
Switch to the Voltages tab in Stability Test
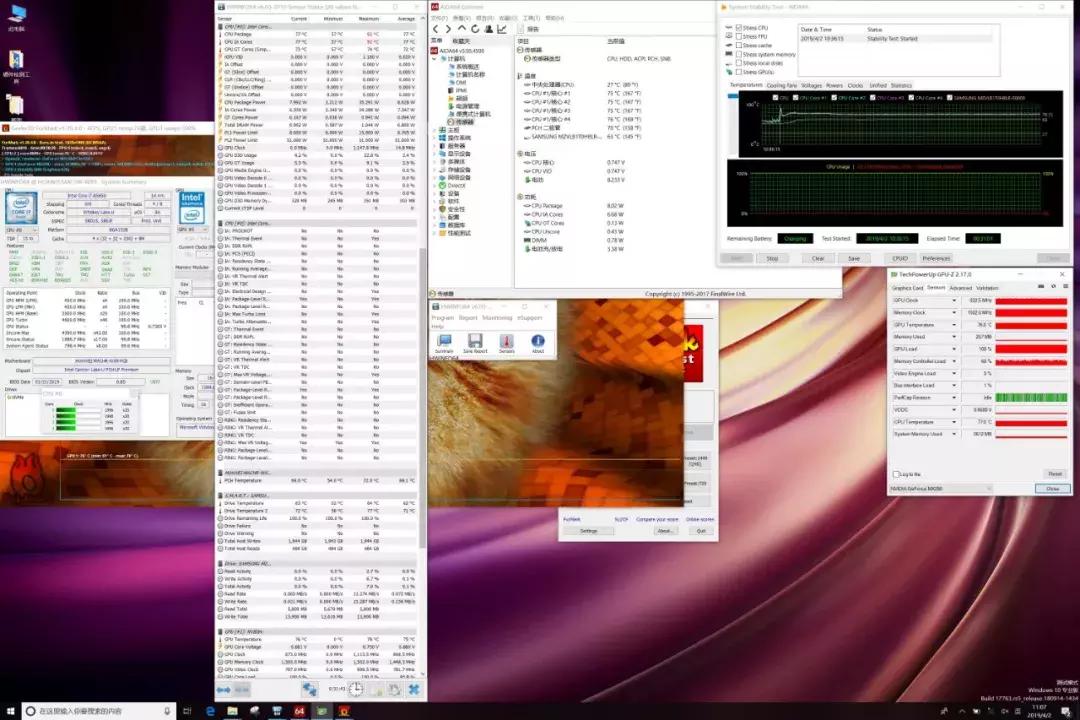pos(811,86)
